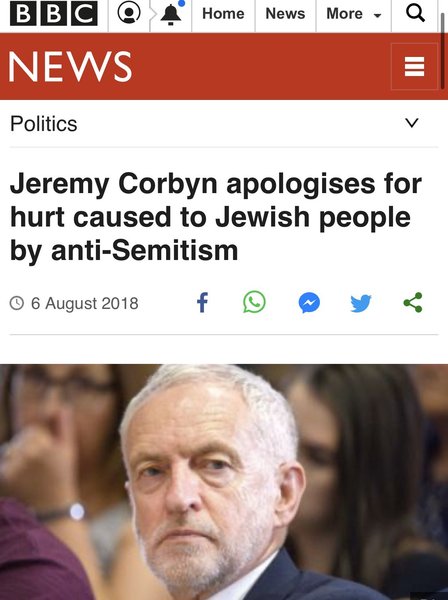The width and height of the screenshot is (448, 600).
Task: Share article on Facebook
Action: (x=202, y=303)
